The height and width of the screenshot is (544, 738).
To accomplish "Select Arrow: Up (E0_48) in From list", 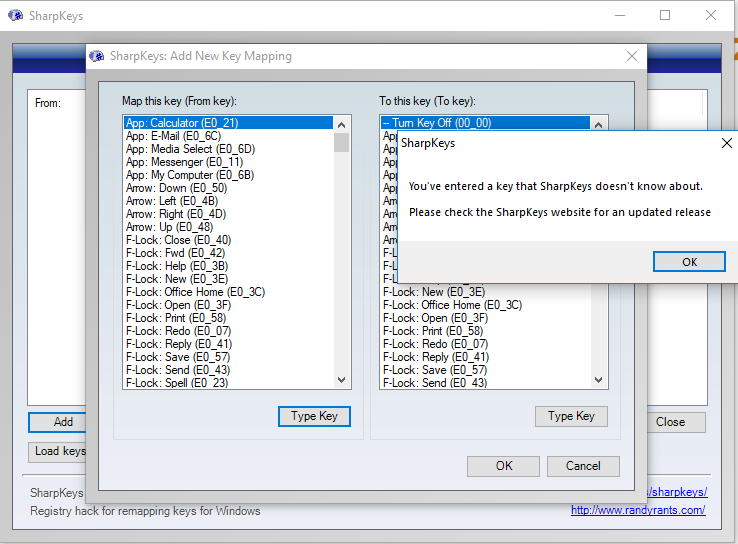I will [228, 227].
